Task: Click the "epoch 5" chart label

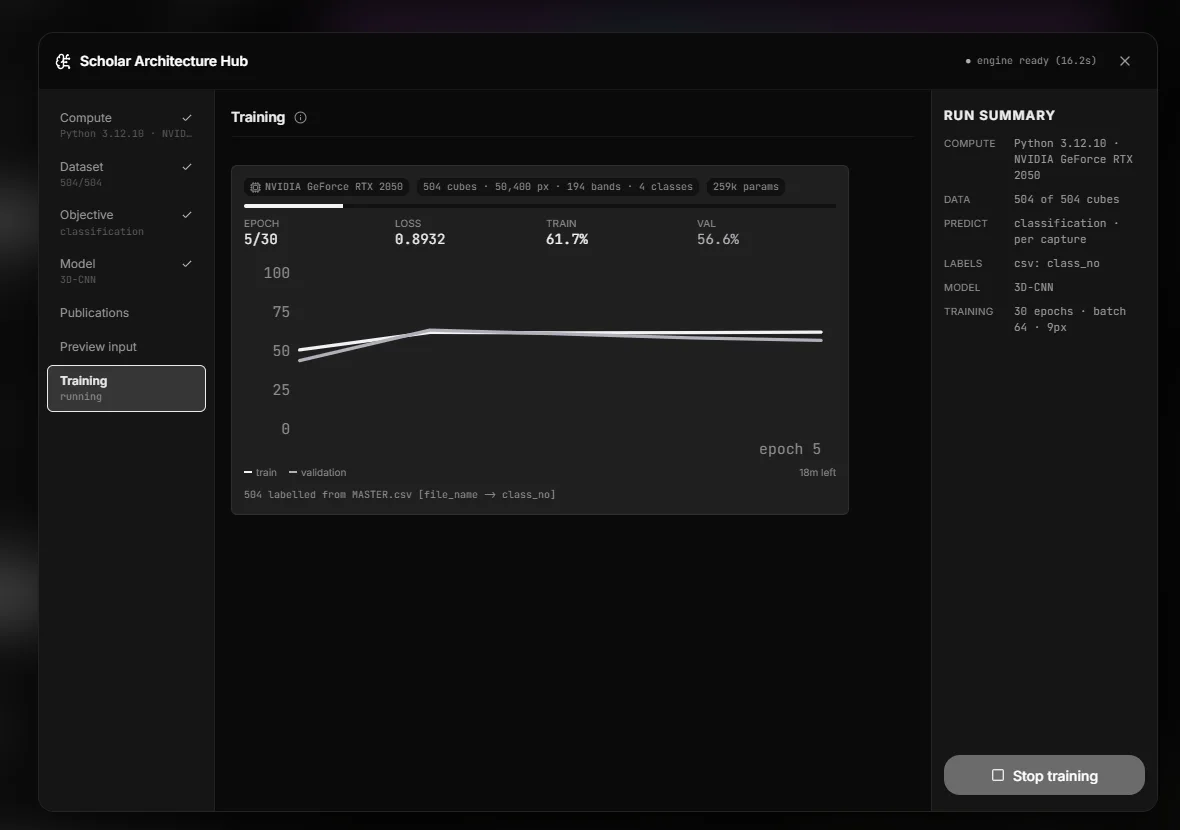Action: tap(789, 449)
